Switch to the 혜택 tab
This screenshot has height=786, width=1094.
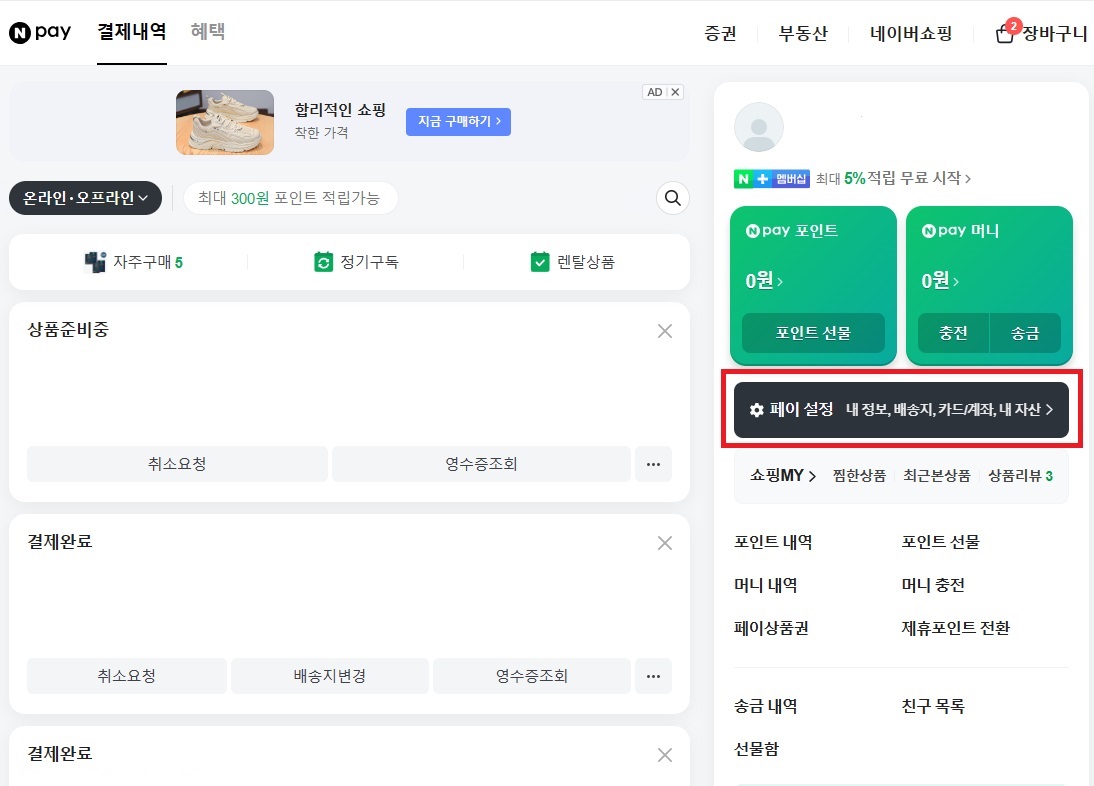coord(208,32)
